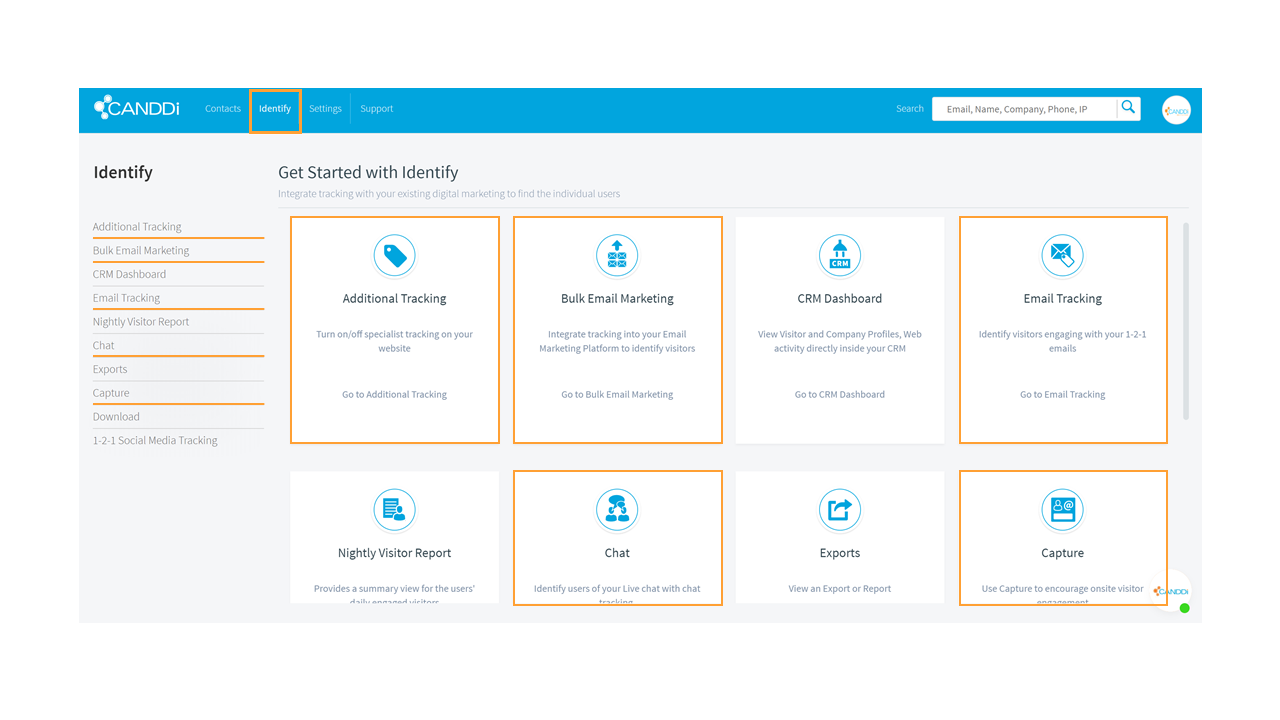Click 'View an Export or Report' text

[x=840, y=589]
